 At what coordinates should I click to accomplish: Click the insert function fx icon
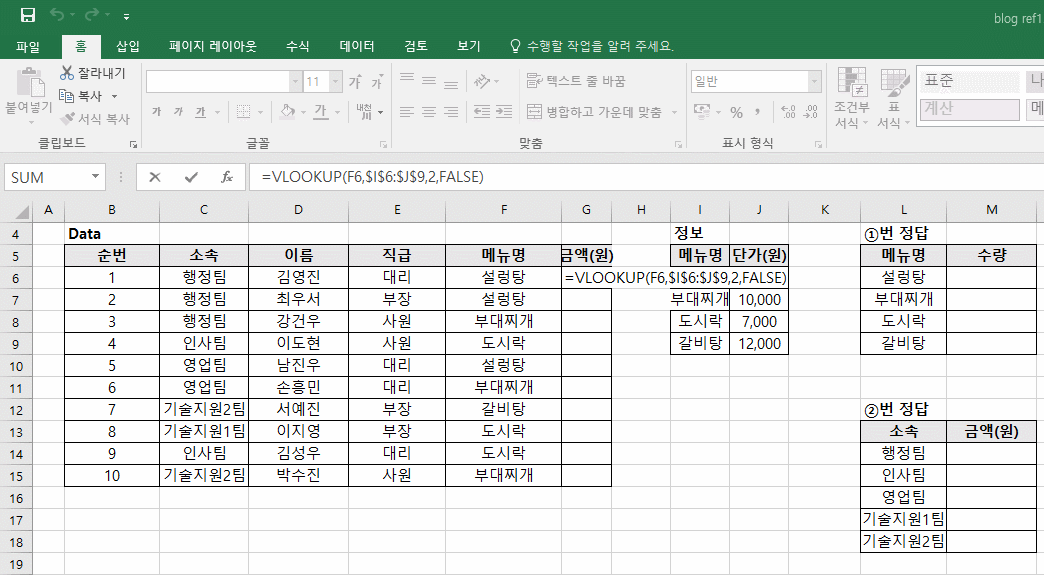[x=227, y=177]
